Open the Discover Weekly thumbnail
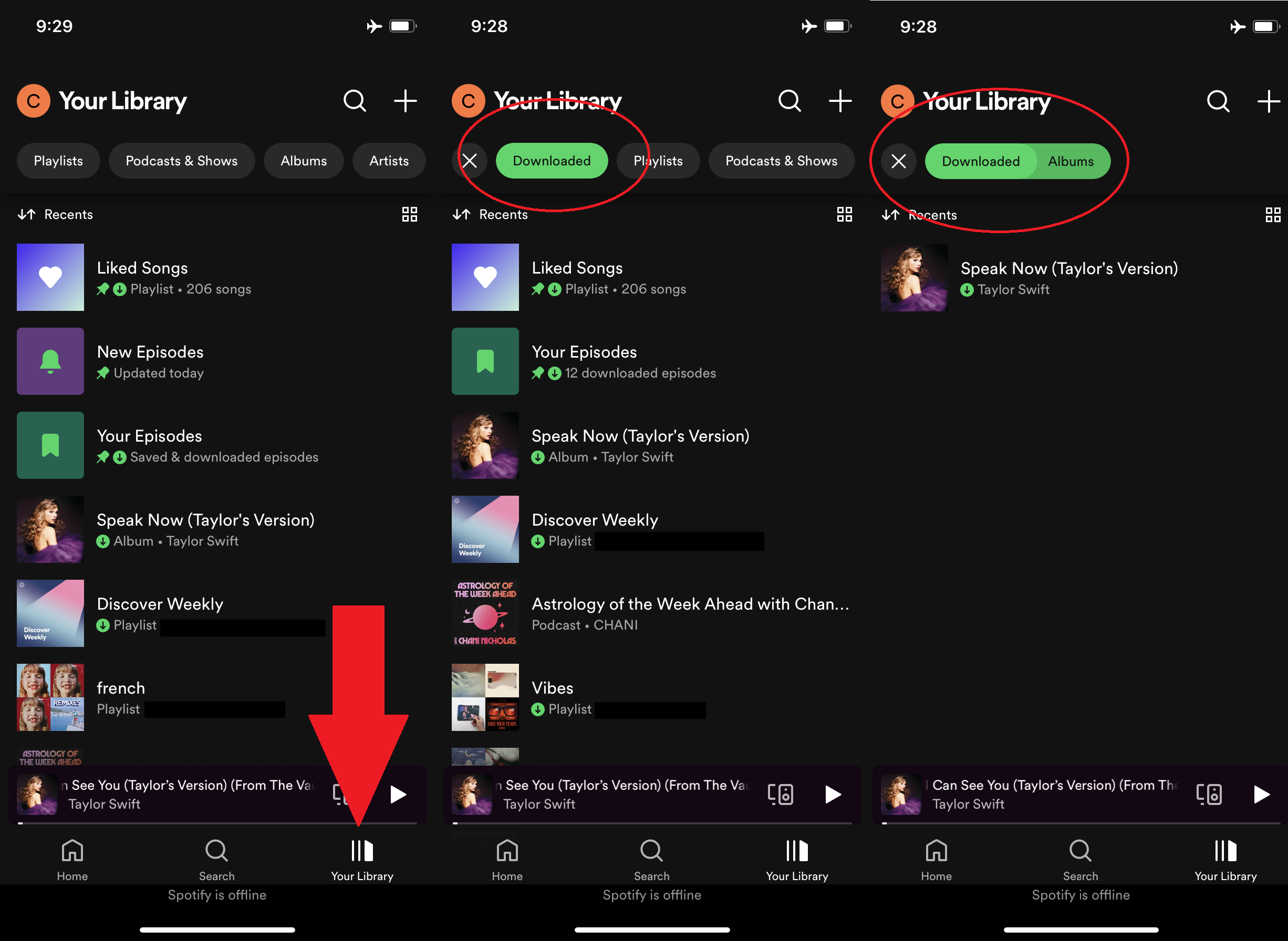1288x941 pixels. pyautogui.click(x=50, y=613)
